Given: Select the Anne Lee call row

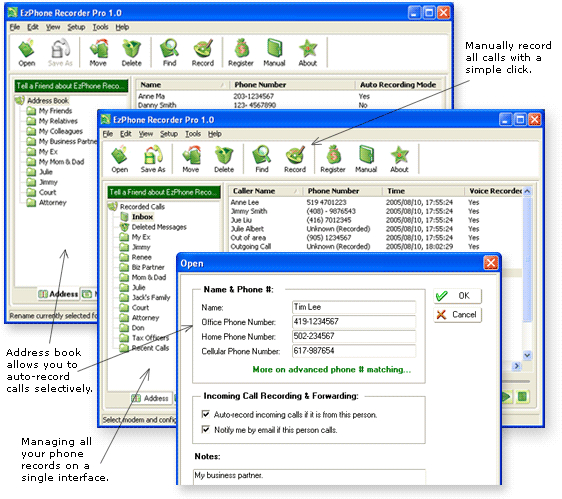Looking at the screenshot, I should click(376, 203).
